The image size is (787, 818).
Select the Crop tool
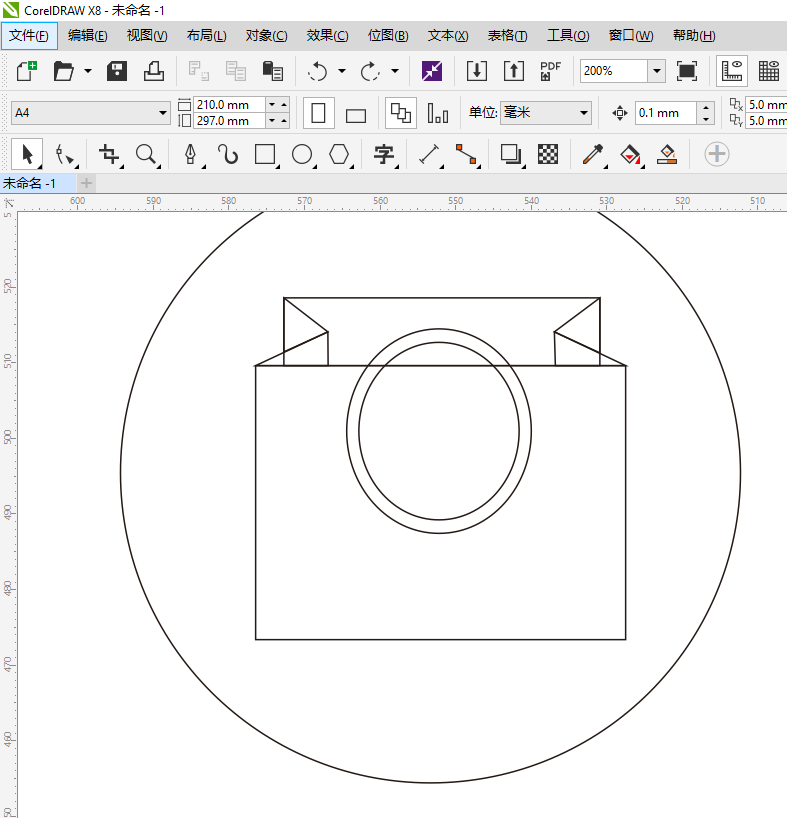(109, 154)
